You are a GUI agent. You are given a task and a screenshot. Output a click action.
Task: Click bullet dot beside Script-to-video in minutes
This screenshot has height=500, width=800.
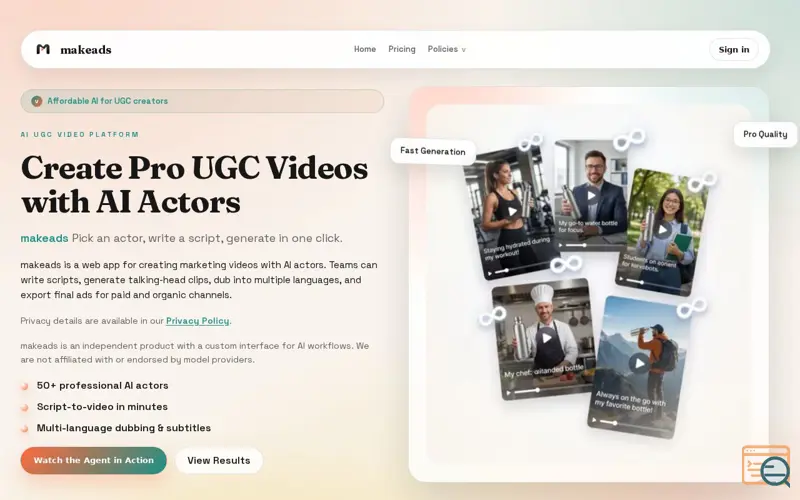point(24,408)
